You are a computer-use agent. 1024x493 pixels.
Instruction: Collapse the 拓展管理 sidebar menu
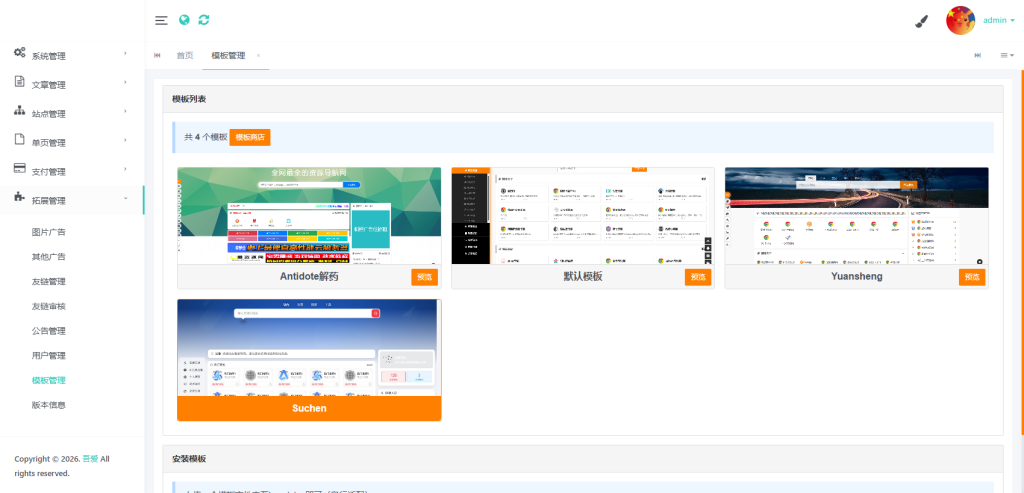[72, 200]
